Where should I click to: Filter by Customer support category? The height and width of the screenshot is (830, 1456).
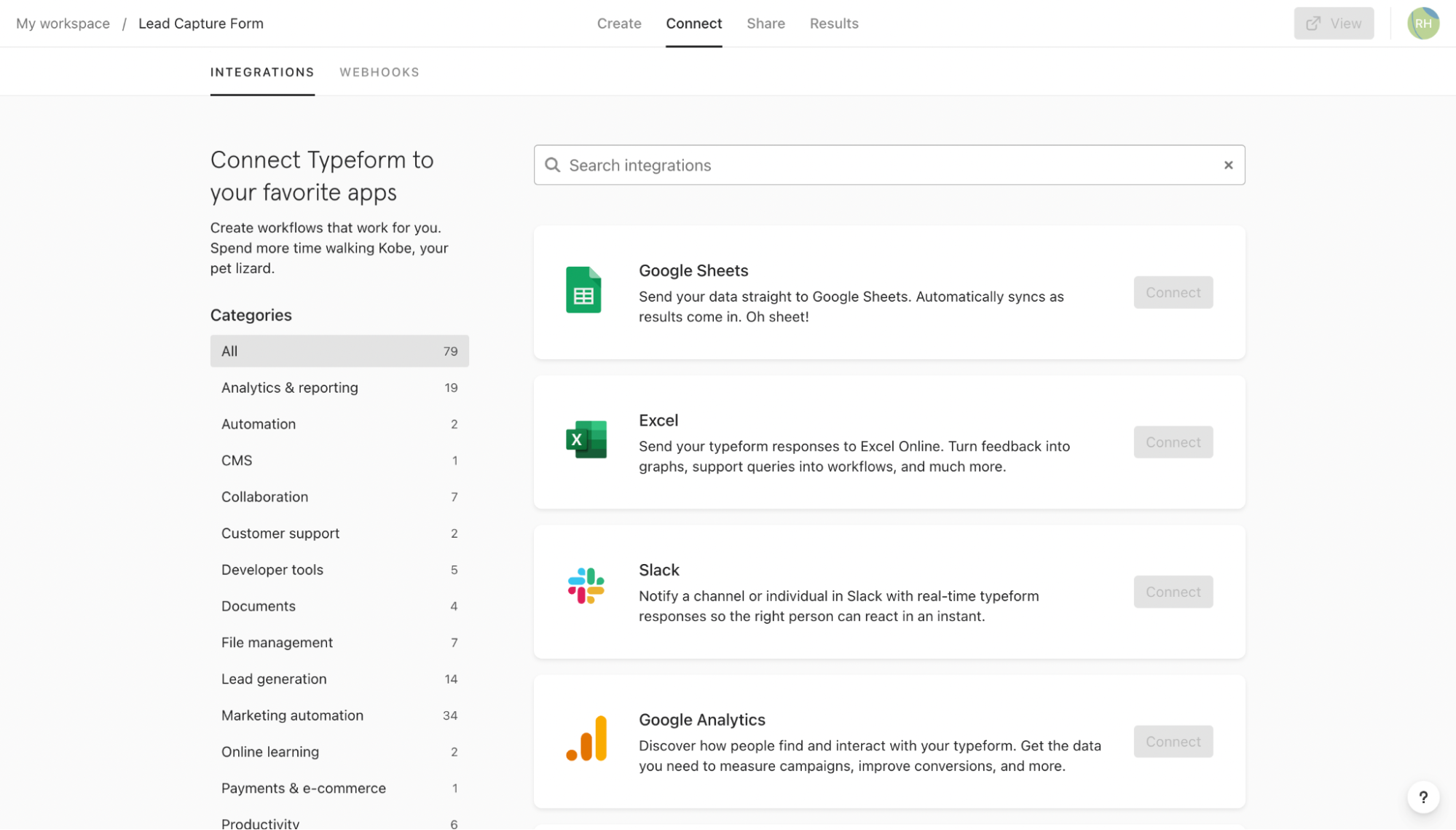click(x=339, y=533)
